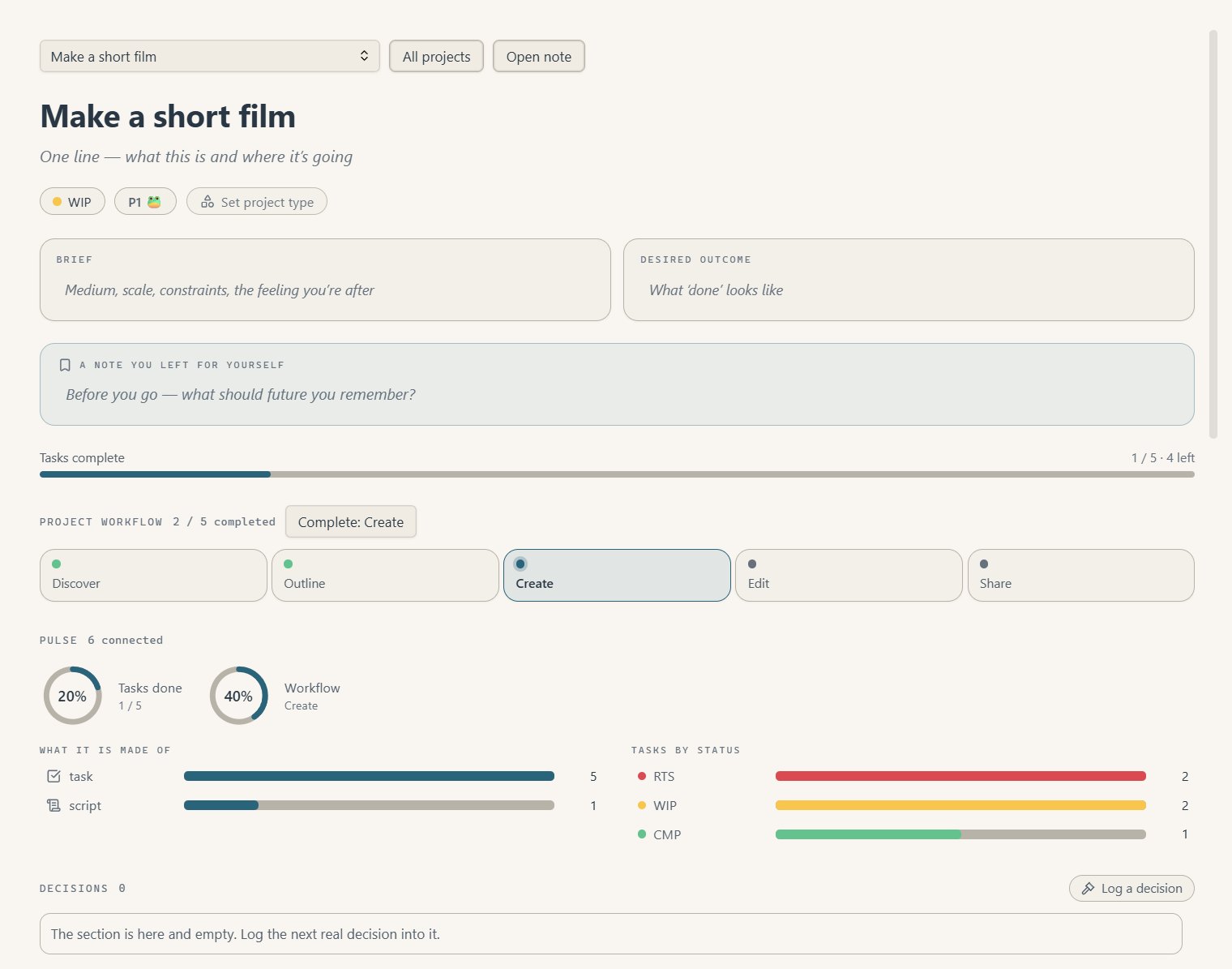Click the 2 / 5 completed workflow label

pos(224,522)
